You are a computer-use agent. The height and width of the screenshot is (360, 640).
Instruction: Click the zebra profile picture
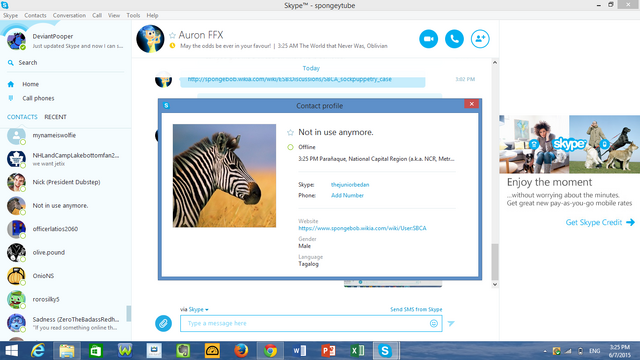224,176
